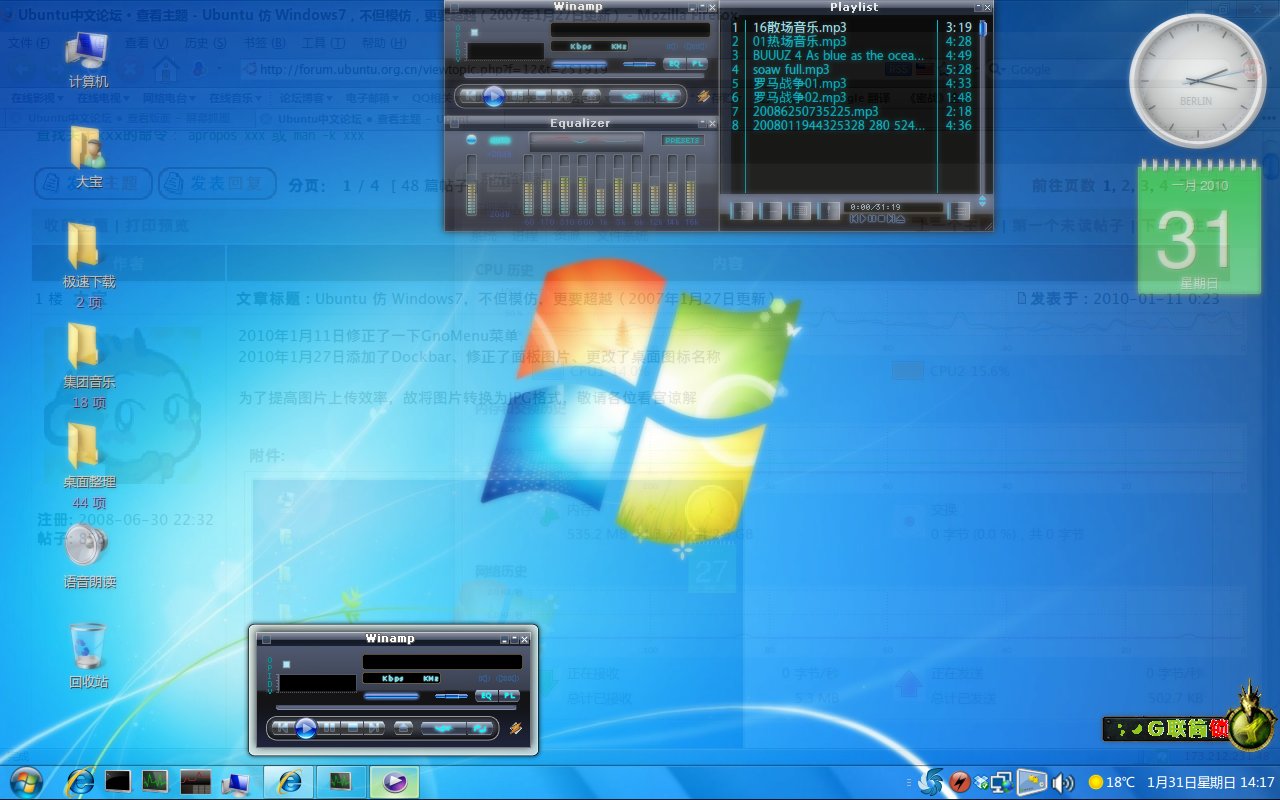Click eject button in the Winamp preview thumbnail
The width and height of the screenshot is (1280, 800).
(x=403, y=728)
